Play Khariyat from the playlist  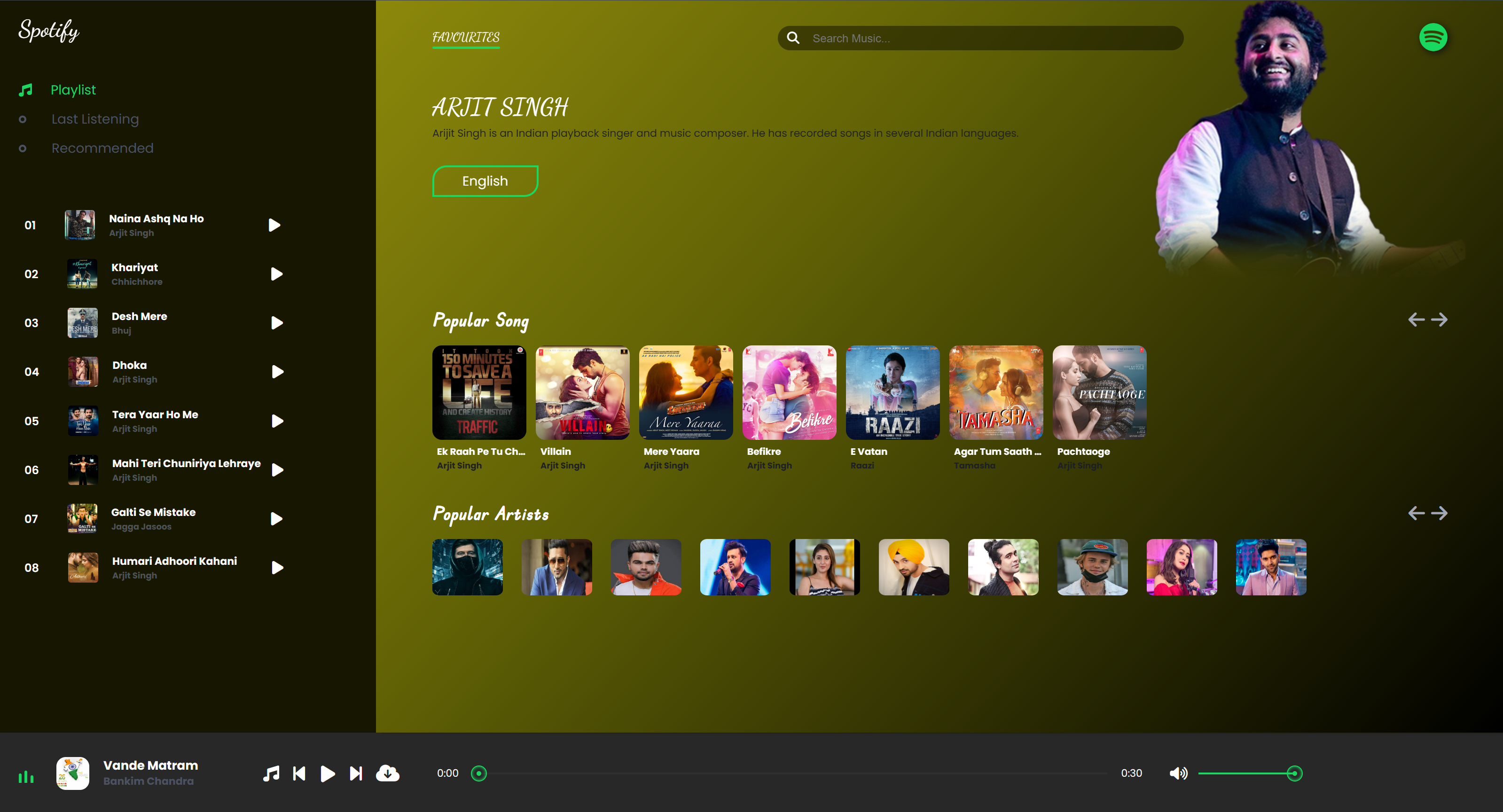tap(276, 274)
